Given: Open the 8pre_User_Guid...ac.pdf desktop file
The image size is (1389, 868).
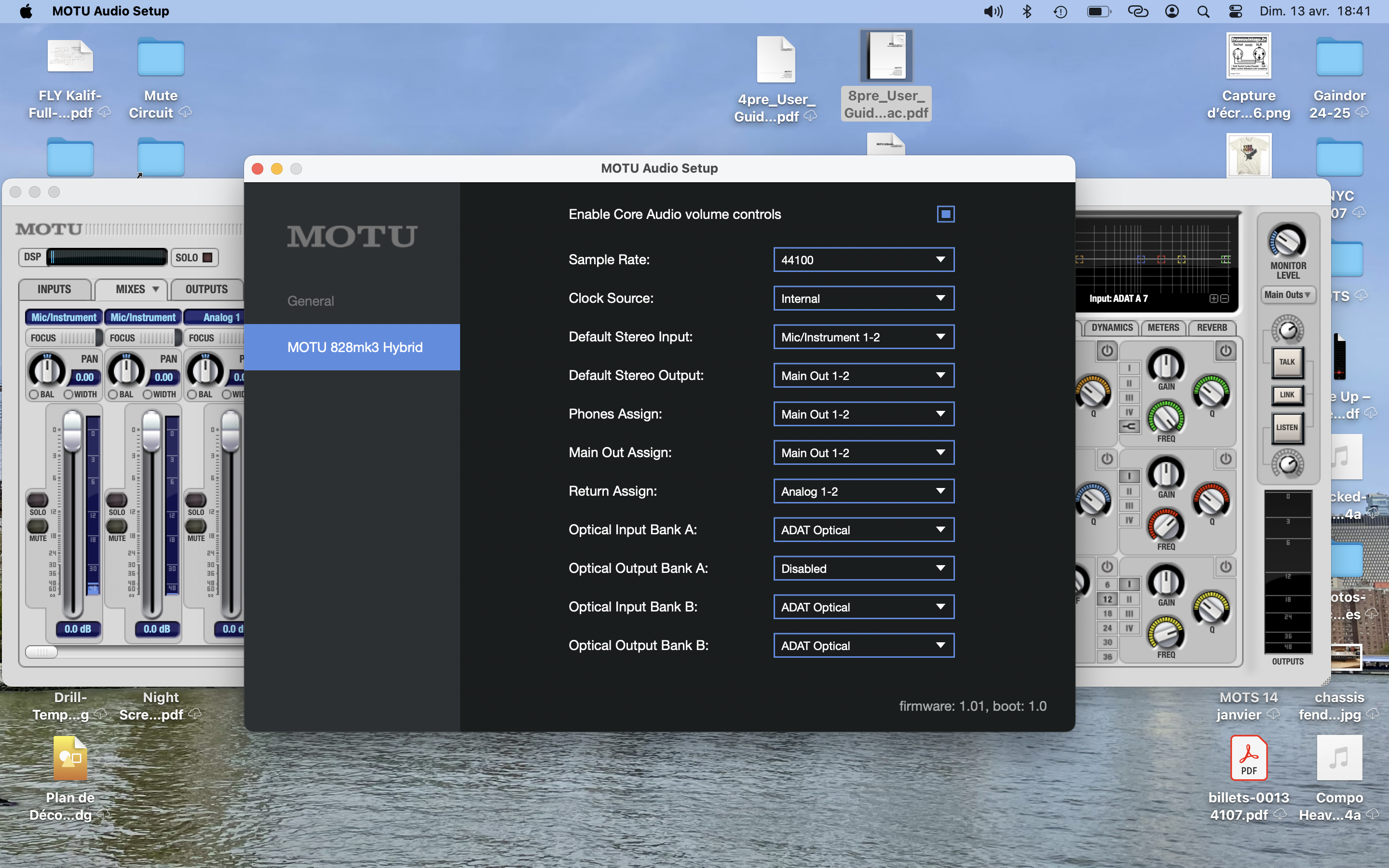Looking at the screenshot, I should 885,76.
